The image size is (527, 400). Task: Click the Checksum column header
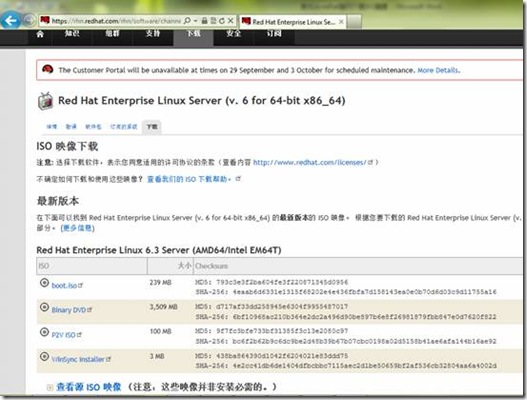pyautogui.click(x=358, y=266)
